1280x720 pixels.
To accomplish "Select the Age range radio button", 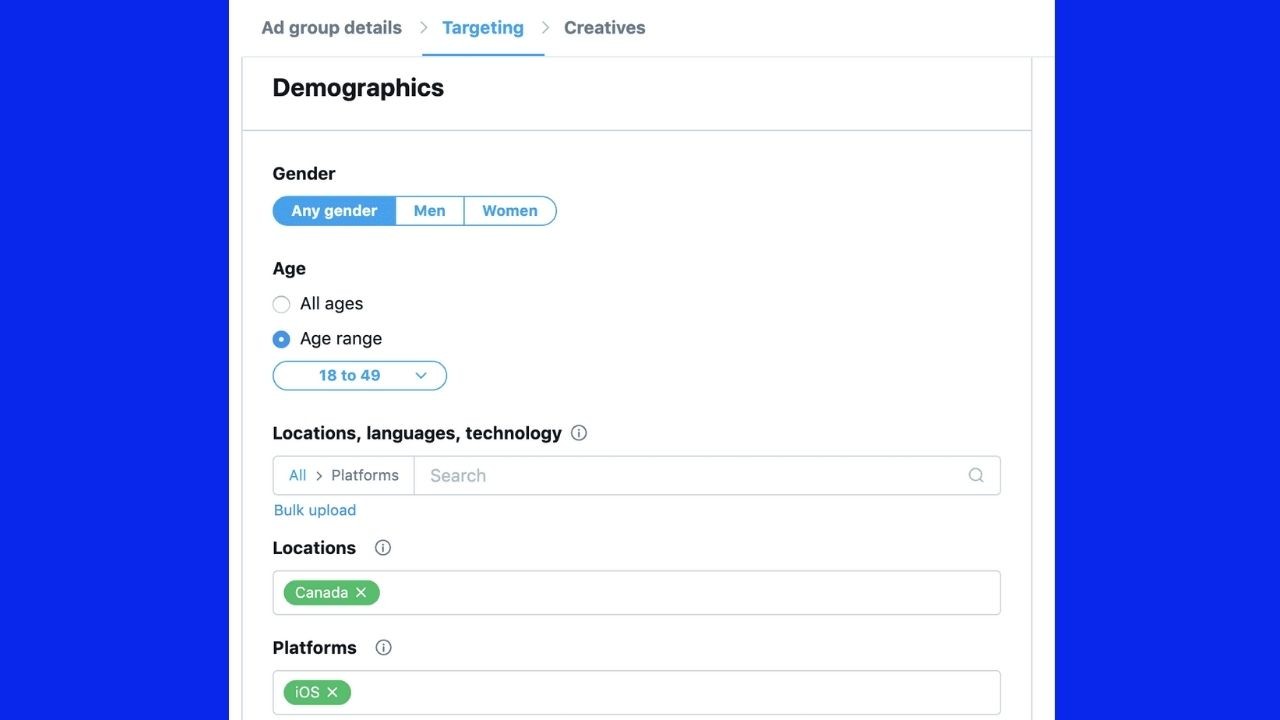I will 281,339.
